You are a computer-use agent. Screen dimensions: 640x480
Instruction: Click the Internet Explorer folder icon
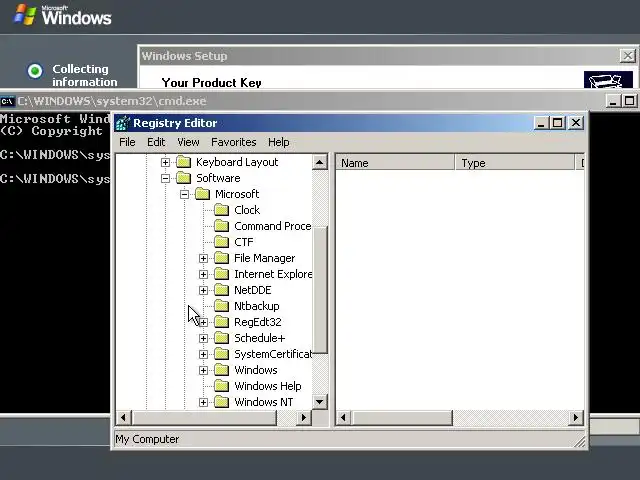(222, 274)
